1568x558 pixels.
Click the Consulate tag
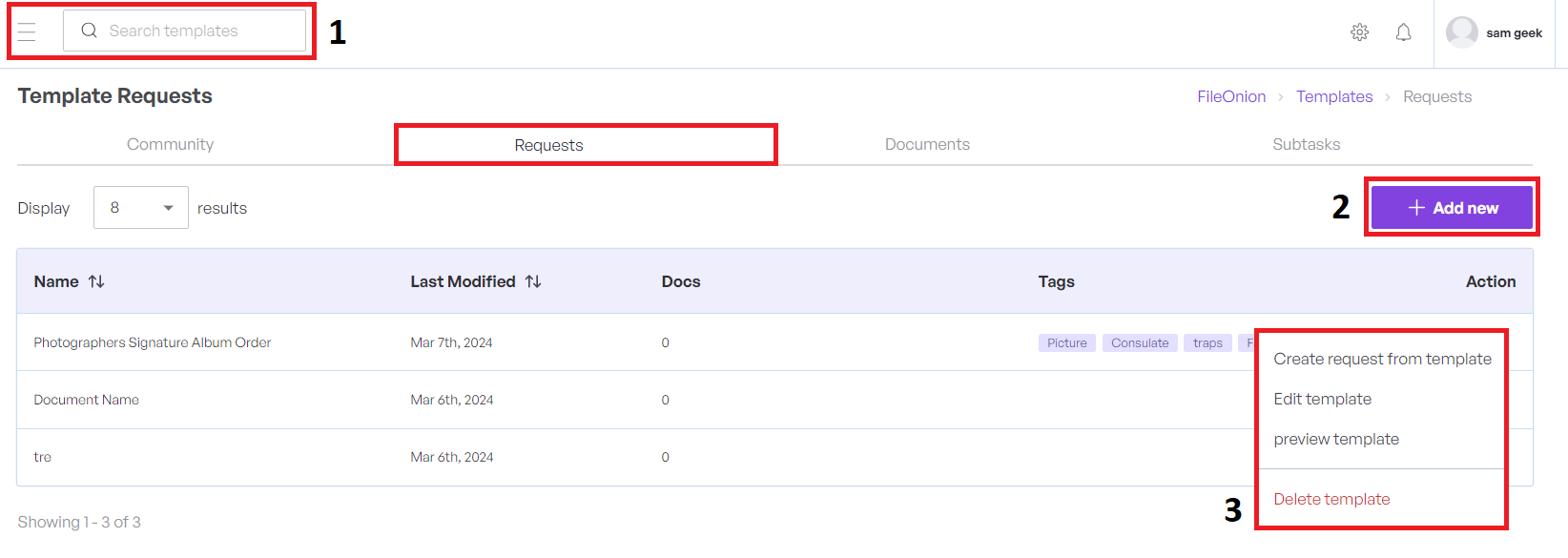(1140, 342)
